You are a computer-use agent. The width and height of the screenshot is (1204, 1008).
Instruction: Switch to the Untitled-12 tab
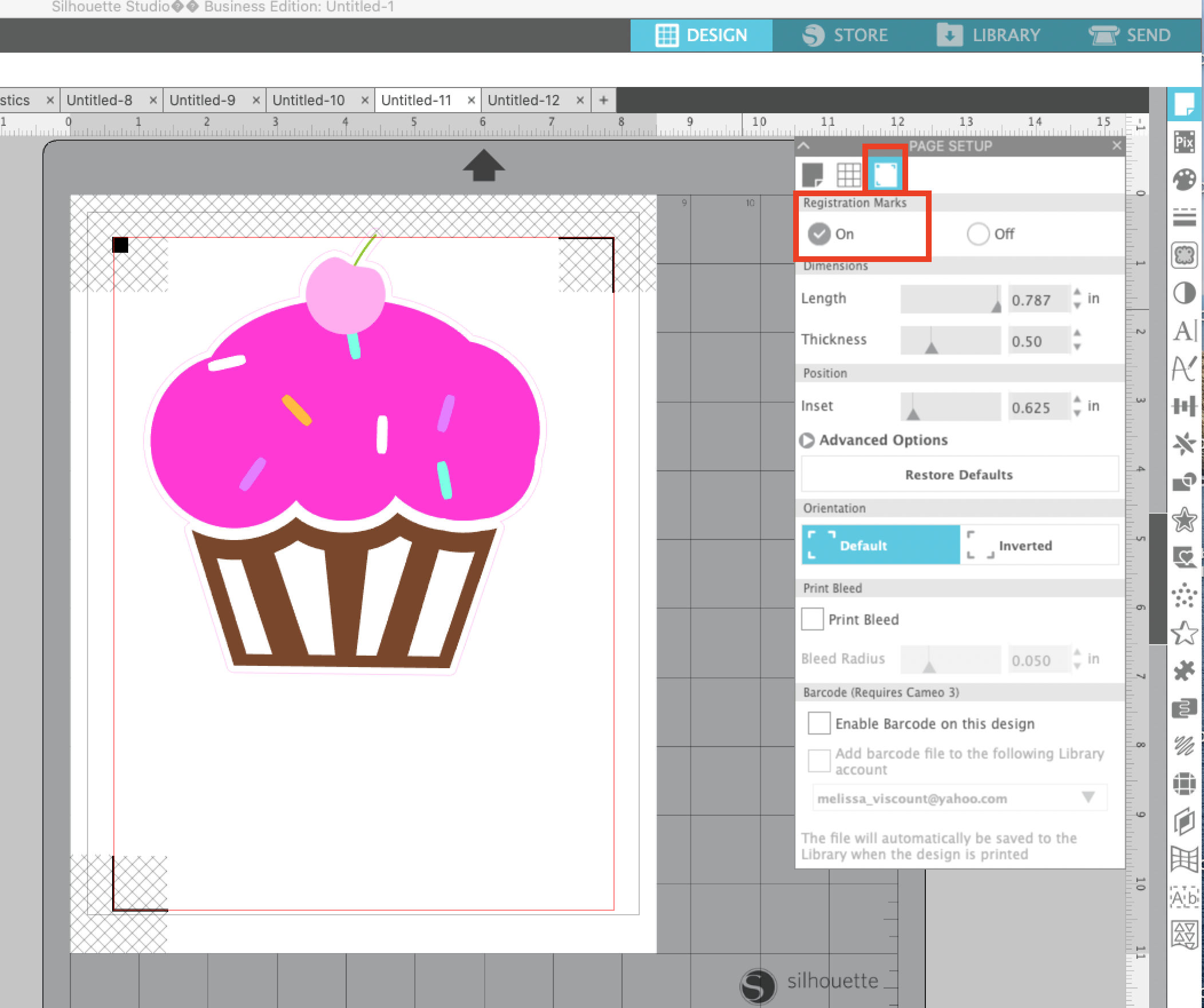pyautogui.click(x=524, y=100)
